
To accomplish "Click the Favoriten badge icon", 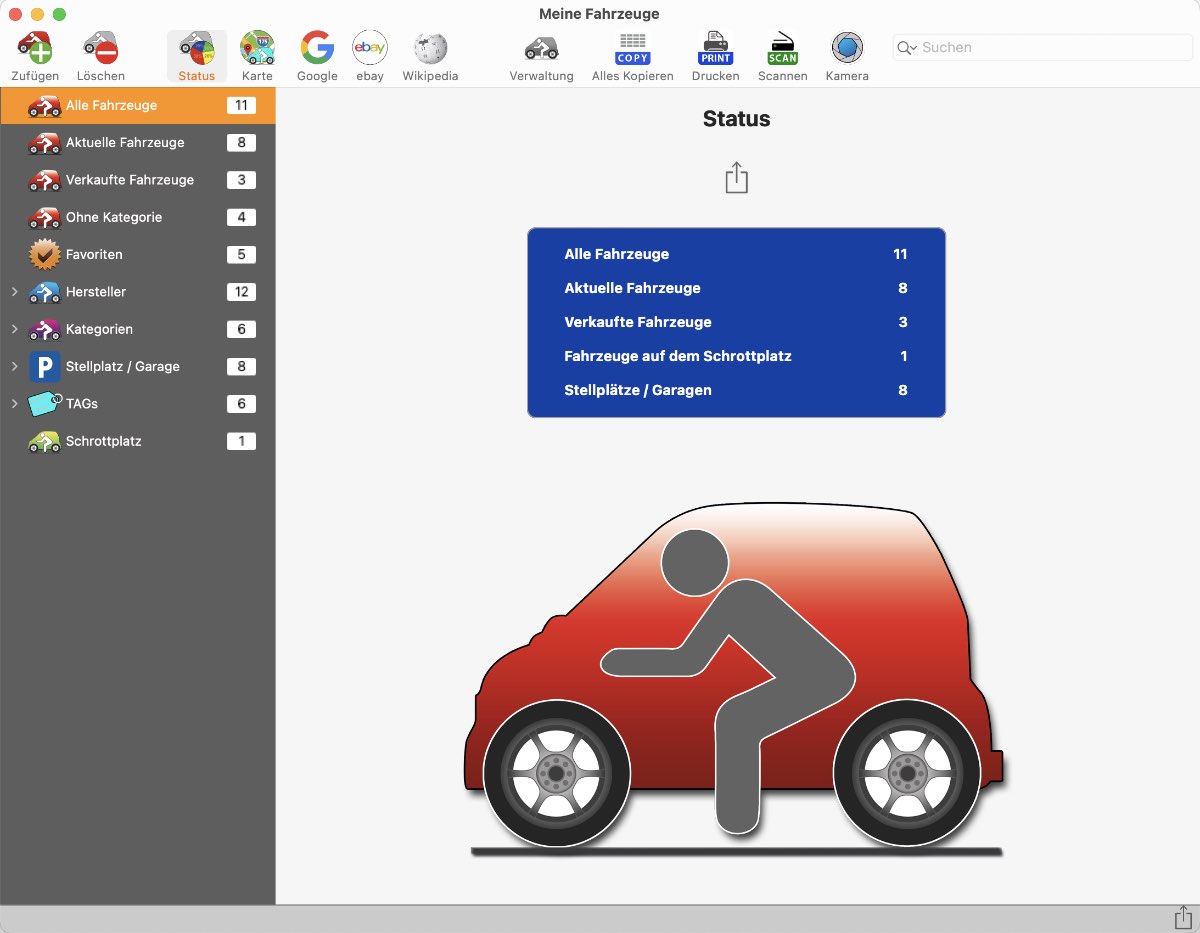I will click(x=45, y=255).
